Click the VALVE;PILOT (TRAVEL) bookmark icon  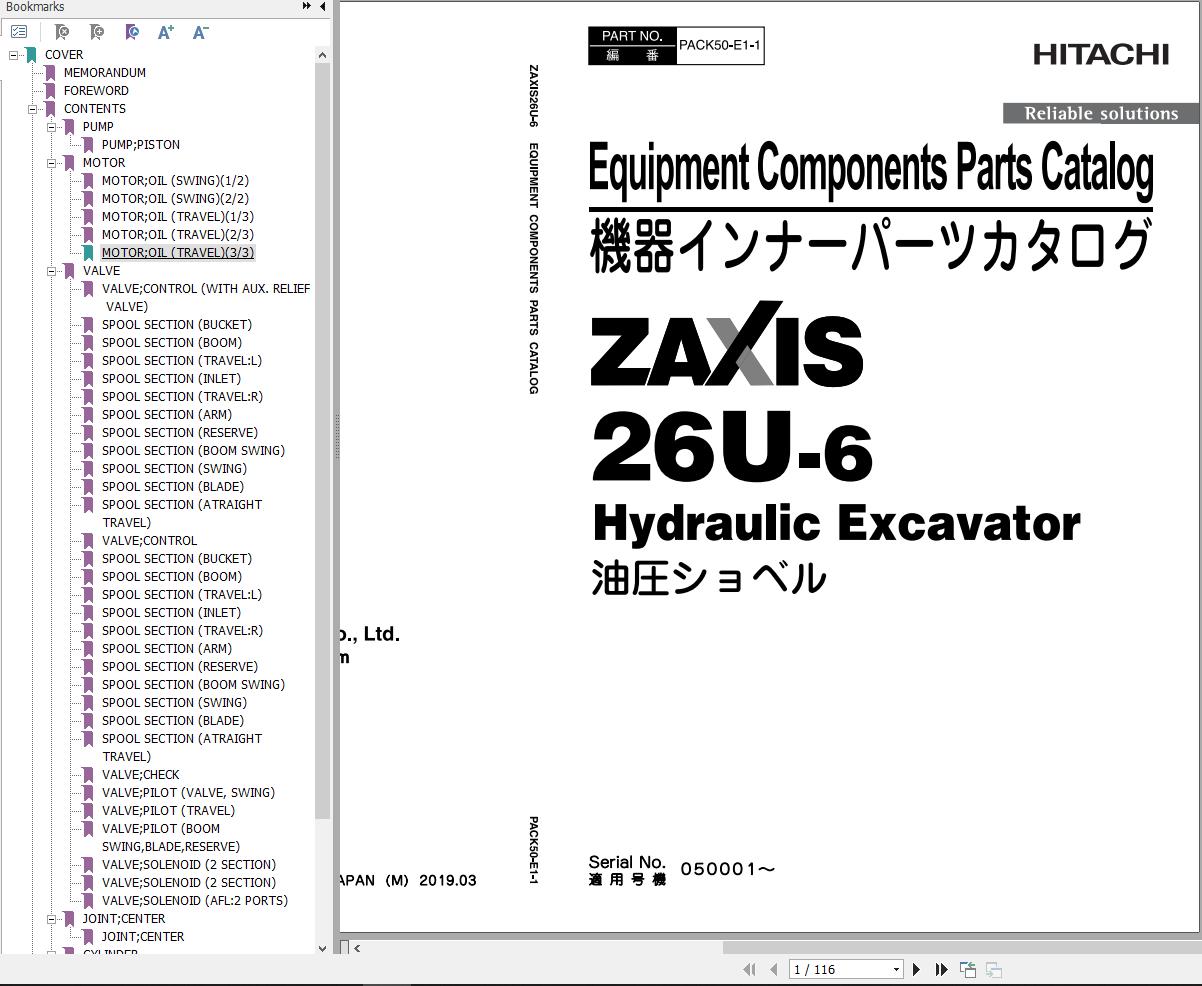tap(88, 811)
